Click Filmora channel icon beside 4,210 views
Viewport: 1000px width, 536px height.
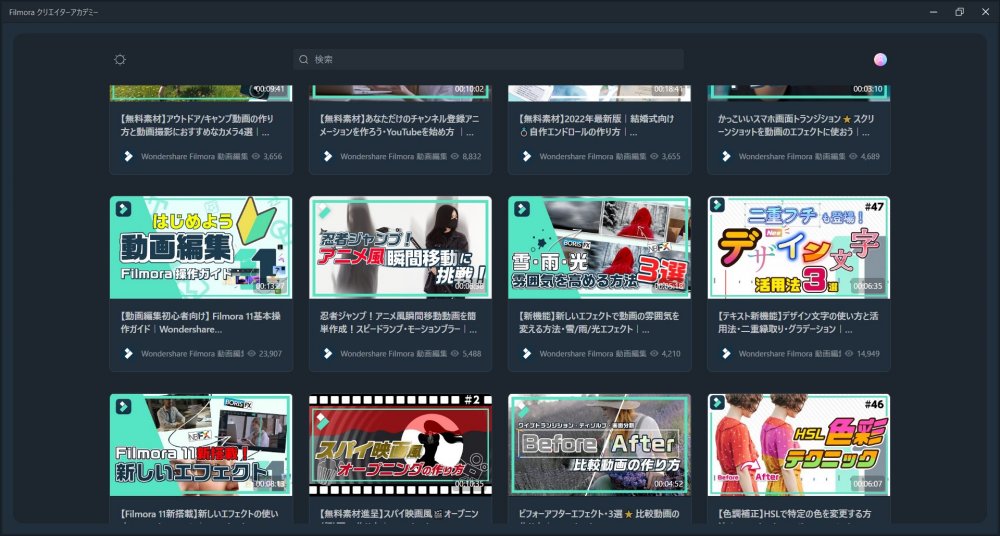pyautogui.click(x=527, y=353)
